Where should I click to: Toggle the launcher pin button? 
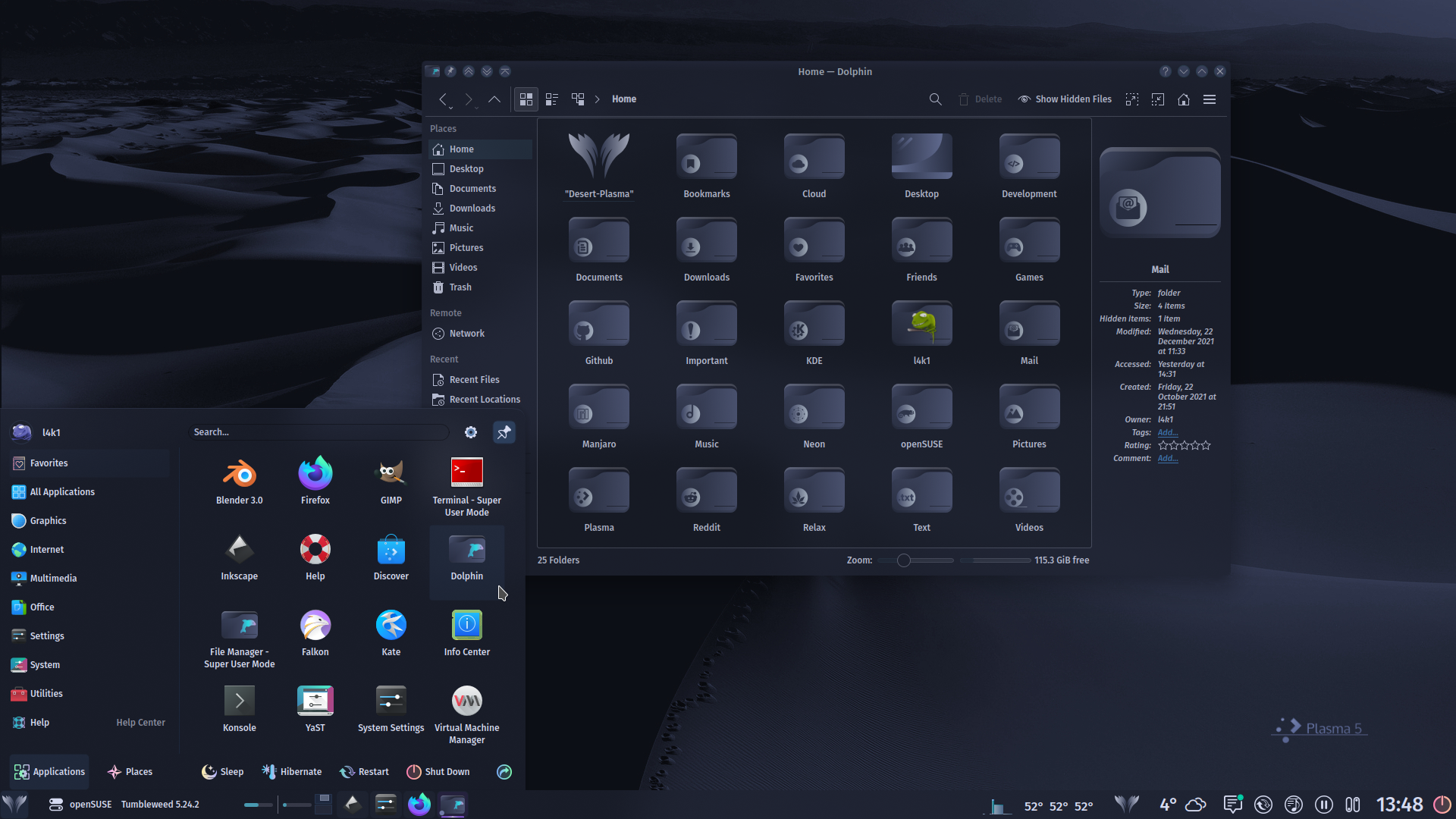(504, 432)
